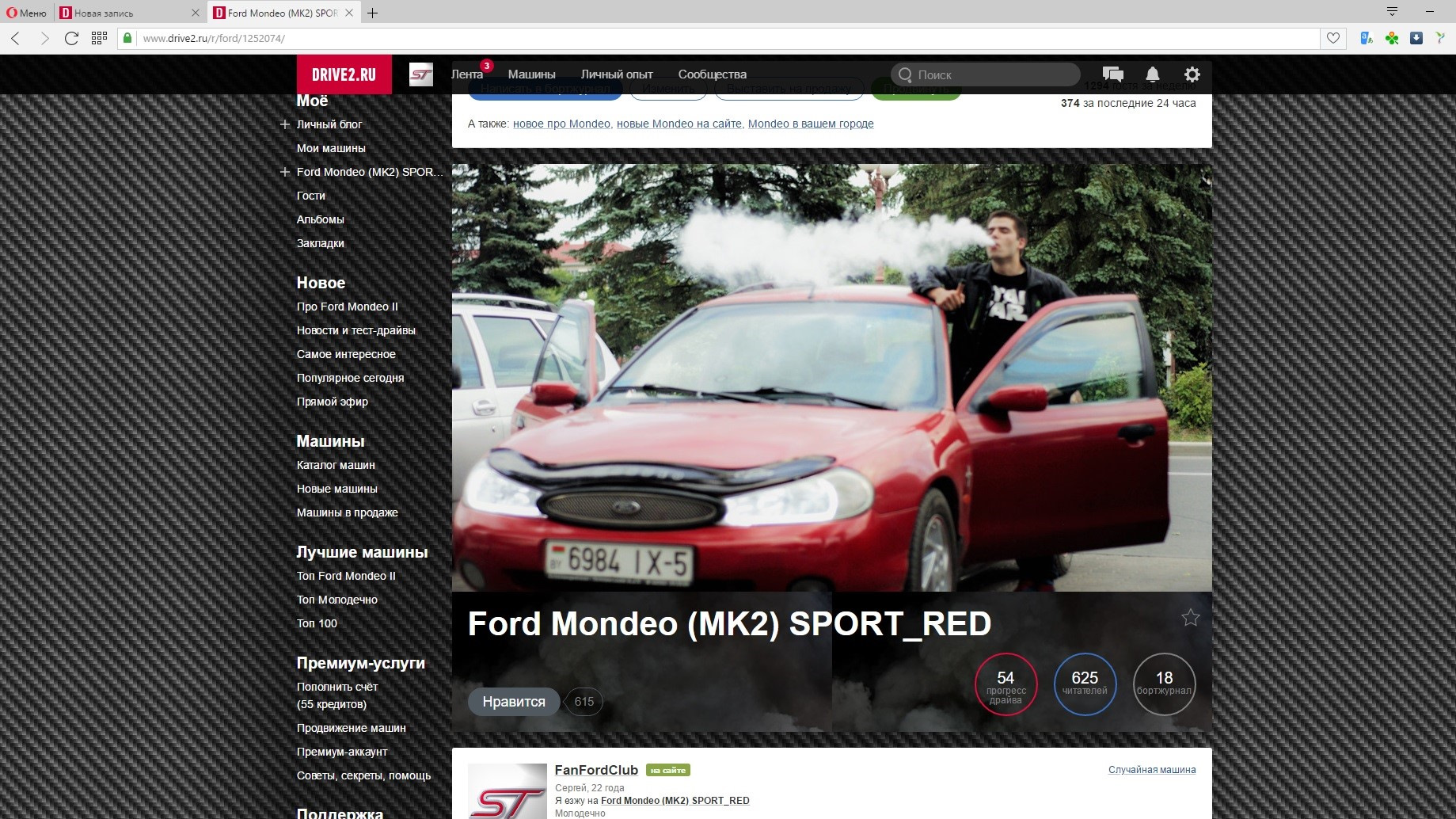Open Самое интересное link
Viewport: 1456px width, 819px height.
[346, 354]
